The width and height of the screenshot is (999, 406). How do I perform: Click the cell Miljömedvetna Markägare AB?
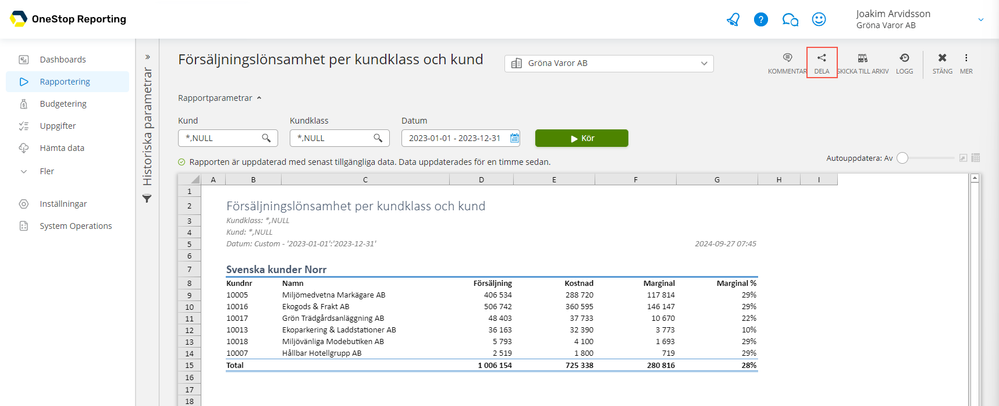[334, 295]
